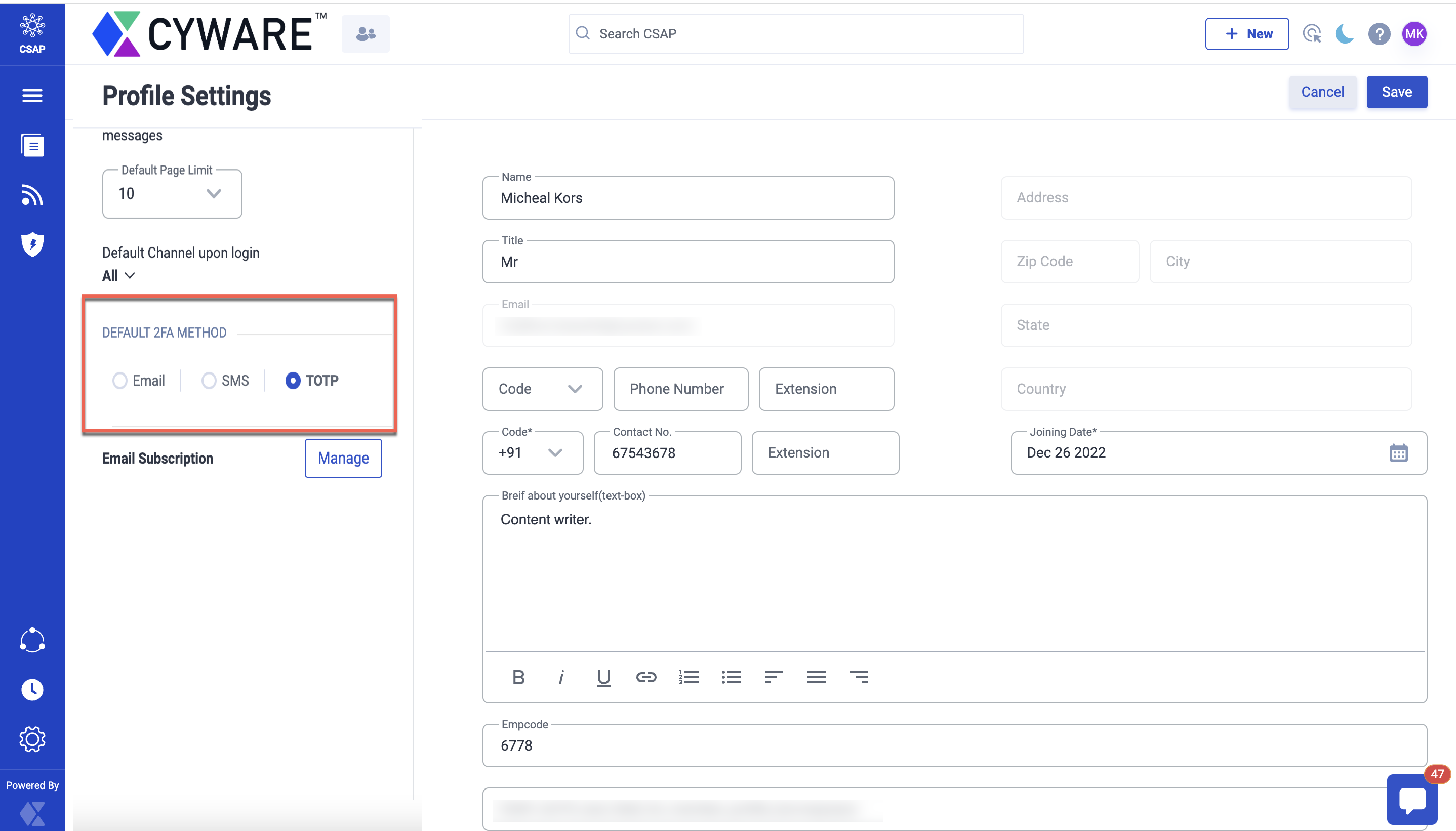The width and height of the screenshot is (1456, 831).
Task: Click the DEFAULT 2FA METHOD label
Action: [165, 333]
